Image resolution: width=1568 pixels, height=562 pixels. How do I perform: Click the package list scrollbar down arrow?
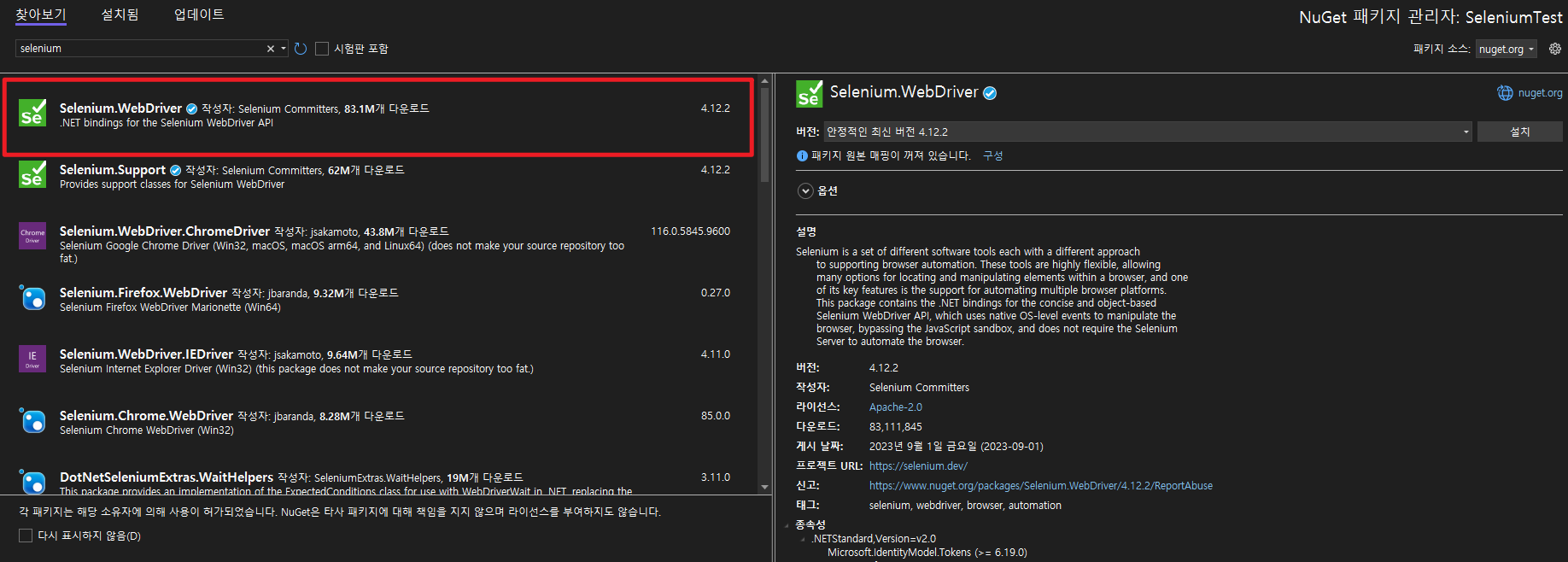764,487
